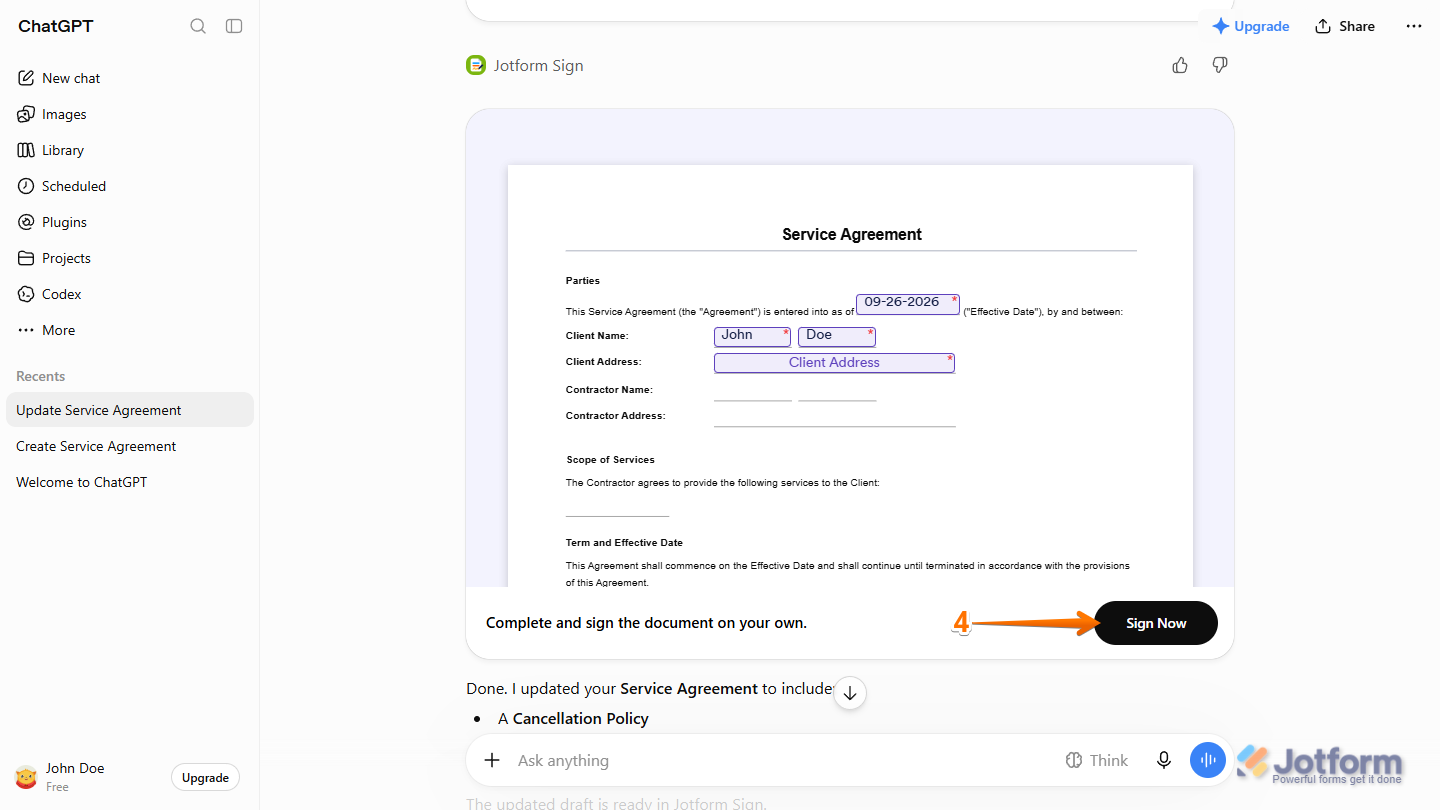Open the Library books icon
1440x810 pixels.
[x=26, y=150]
